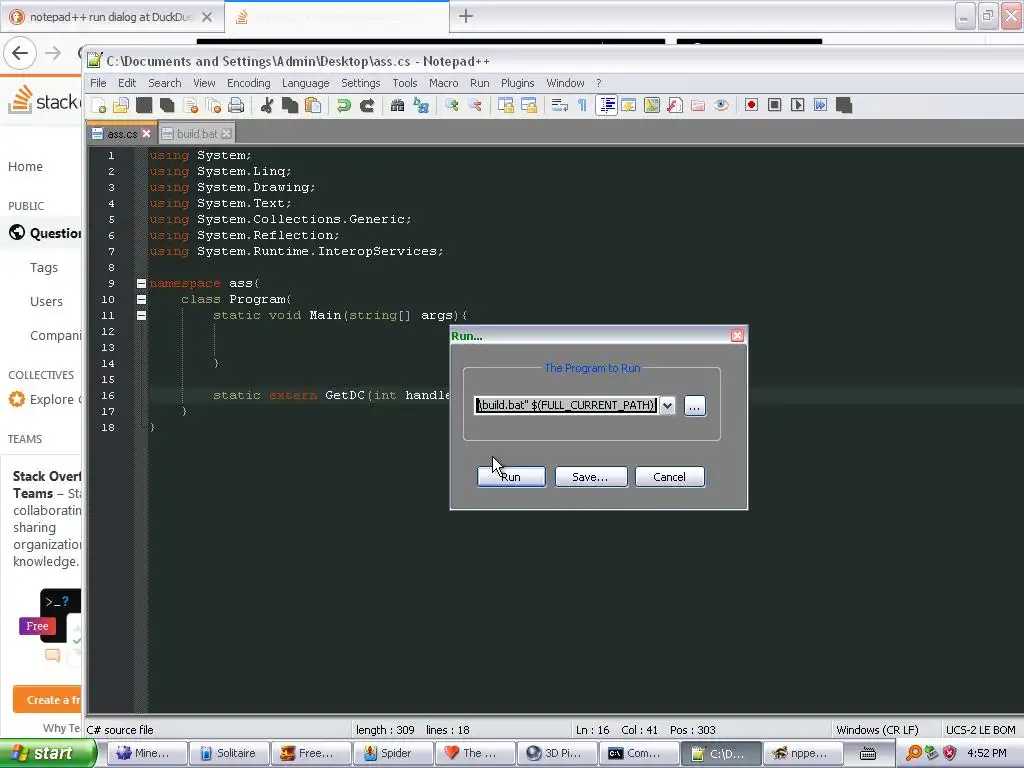Toggle synchronized vertical scrolling icon
Image resolution: width=1024 pixels, height=768 pixels.
coord(505,105)
